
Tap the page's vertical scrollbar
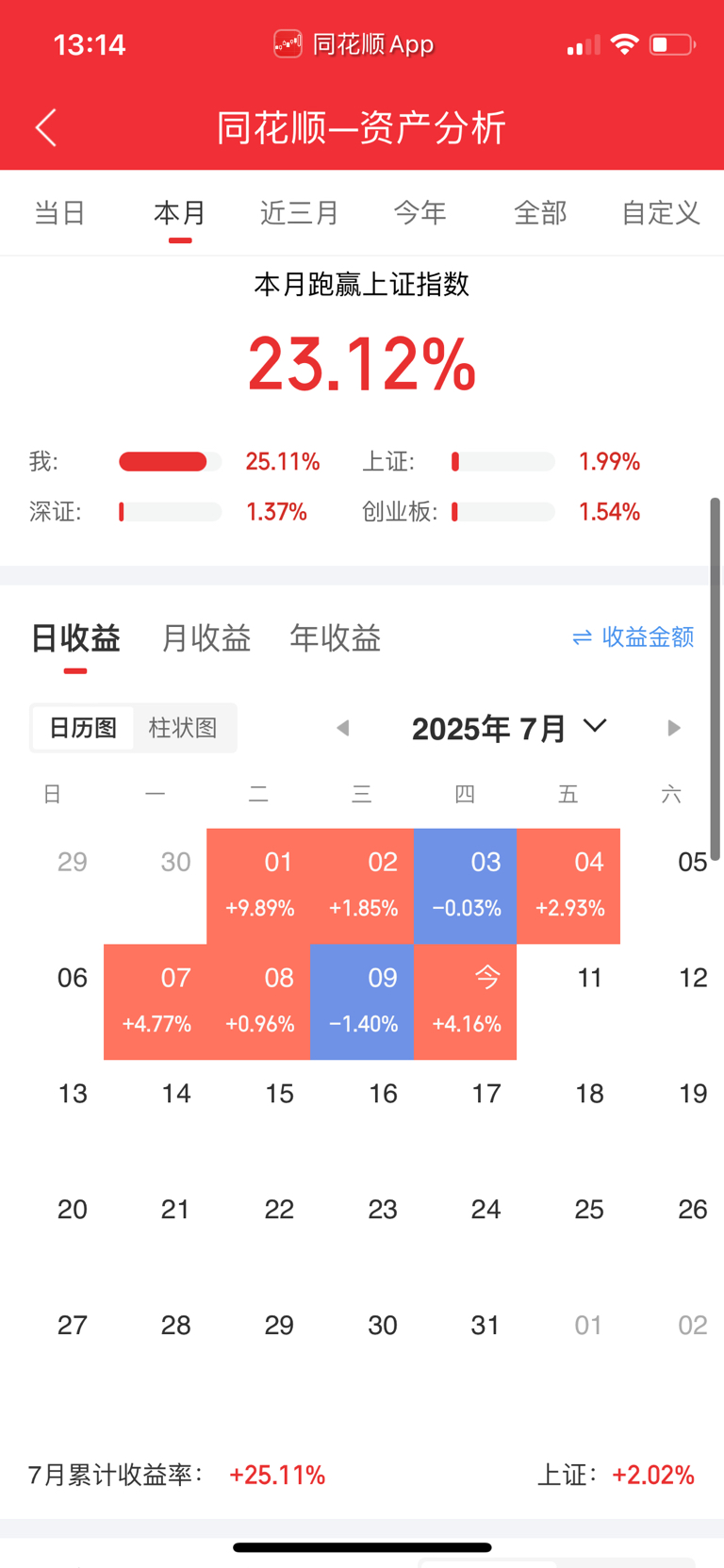(x=716, y=679)
